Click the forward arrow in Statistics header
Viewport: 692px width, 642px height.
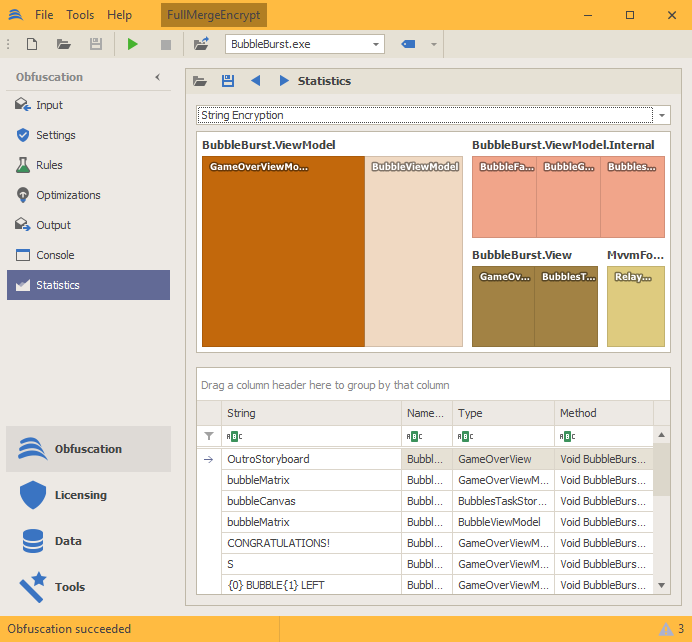pos(284,81)
